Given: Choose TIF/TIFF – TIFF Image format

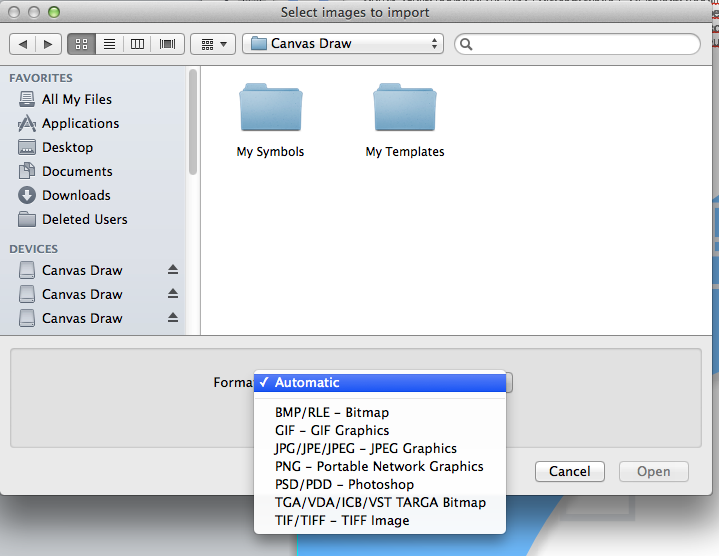Looking at the screenshot, I should point(380,521).
